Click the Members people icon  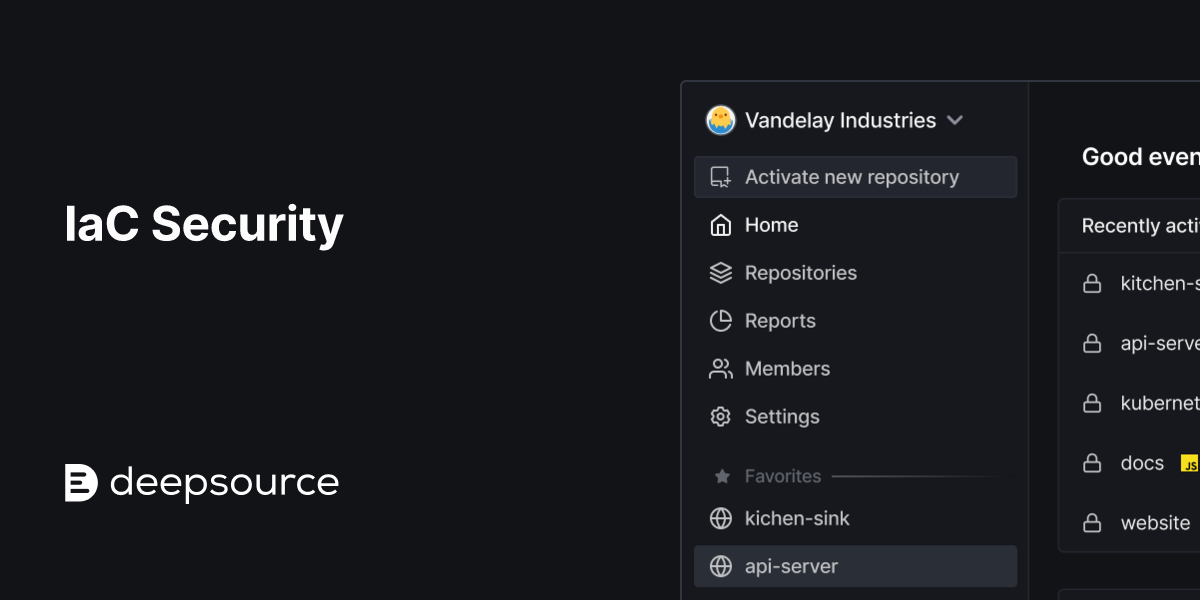coord(719,368)
